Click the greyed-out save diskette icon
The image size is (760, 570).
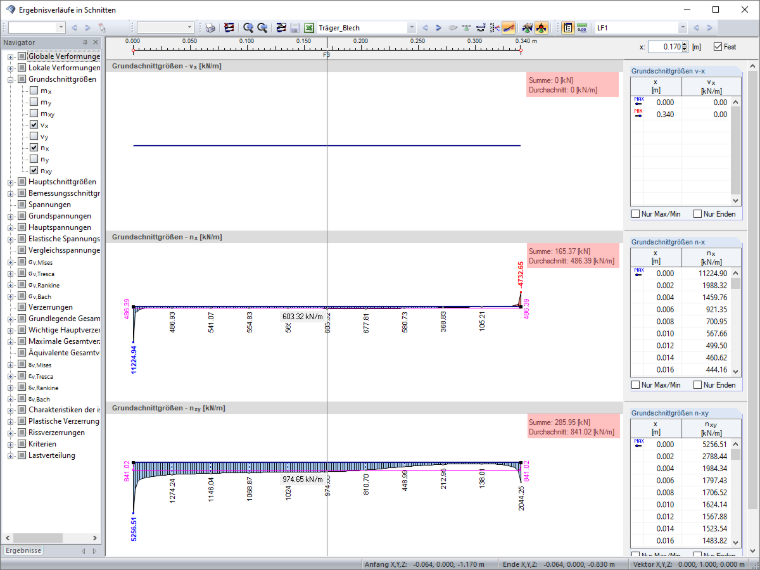pos(295,28)
